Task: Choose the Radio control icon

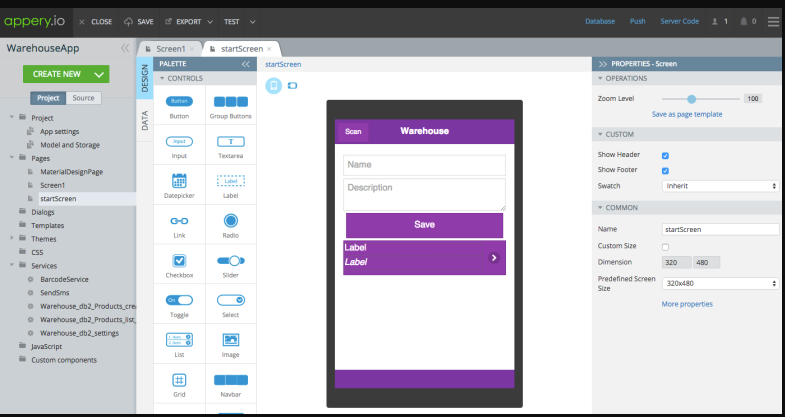Action: [231, 220]
